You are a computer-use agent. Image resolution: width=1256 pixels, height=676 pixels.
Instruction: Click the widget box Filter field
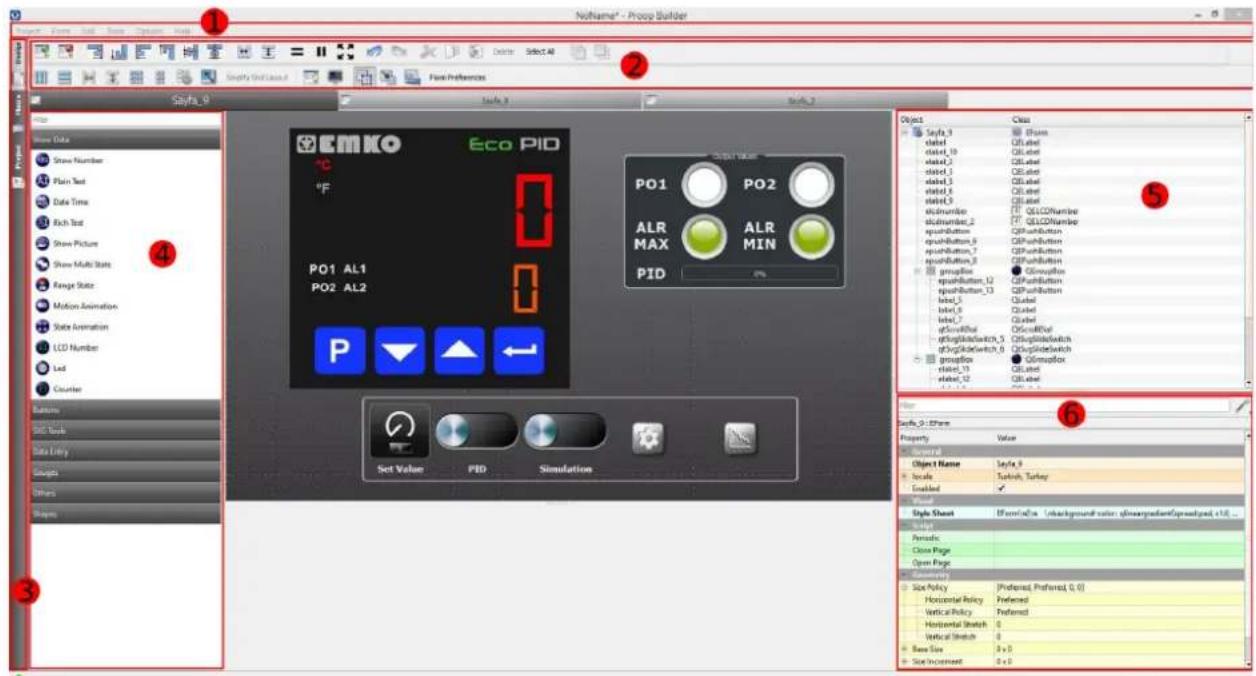(x=125, y=121)
